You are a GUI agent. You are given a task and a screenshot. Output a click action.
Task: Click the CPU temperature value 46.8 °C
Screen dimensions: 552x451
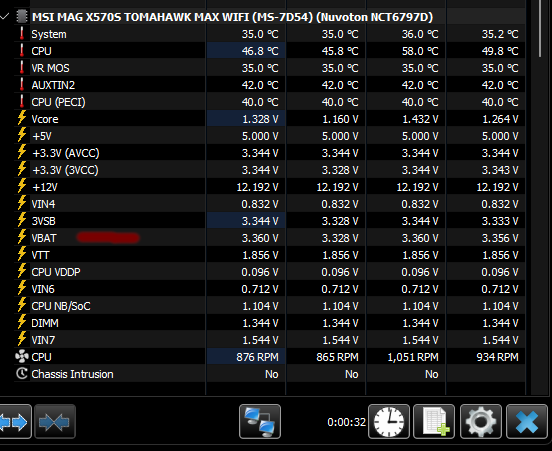coord(260,51)
